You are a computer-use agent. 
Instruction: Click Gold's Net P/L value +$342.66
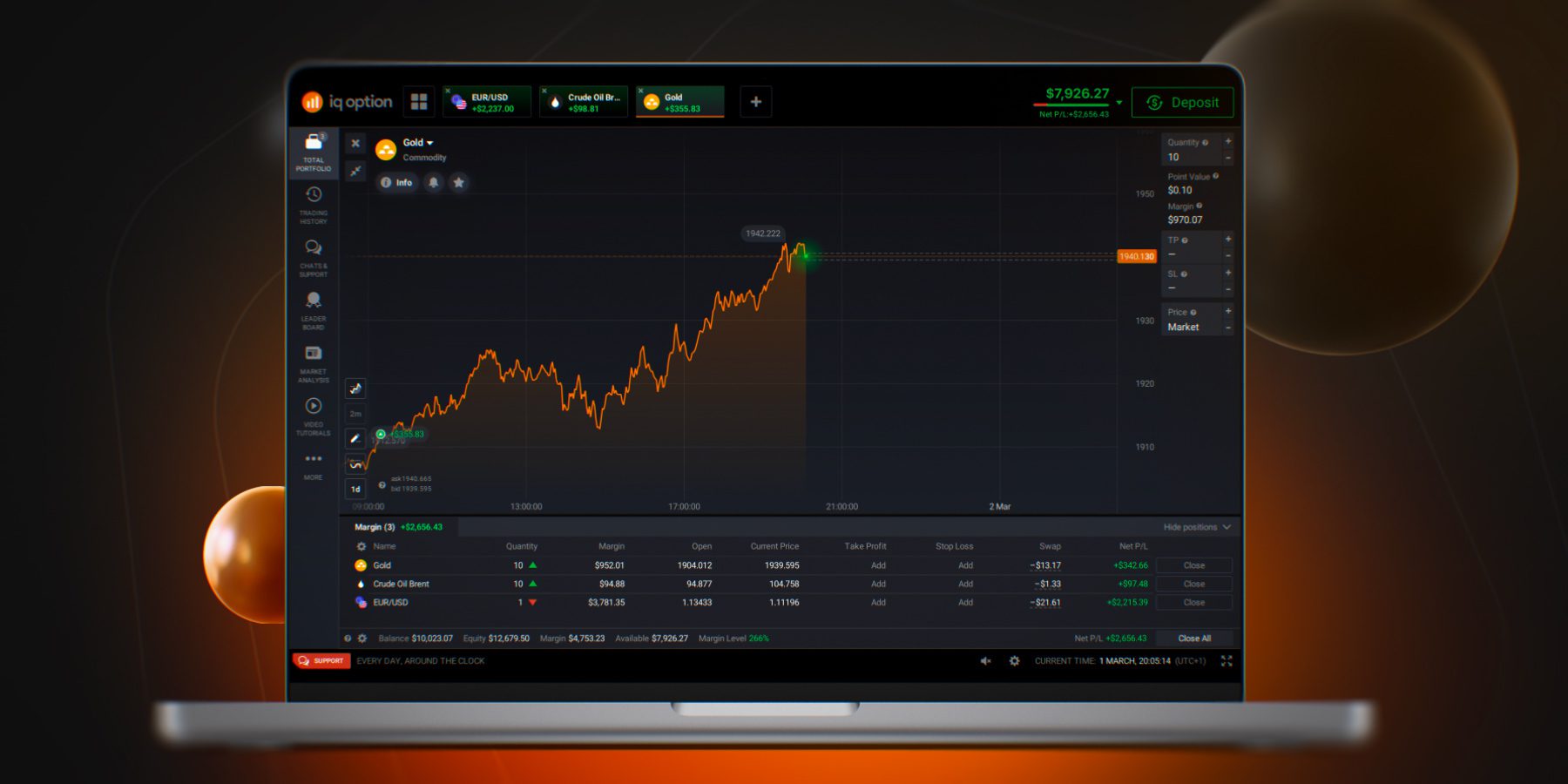[x=1131, y=565]
